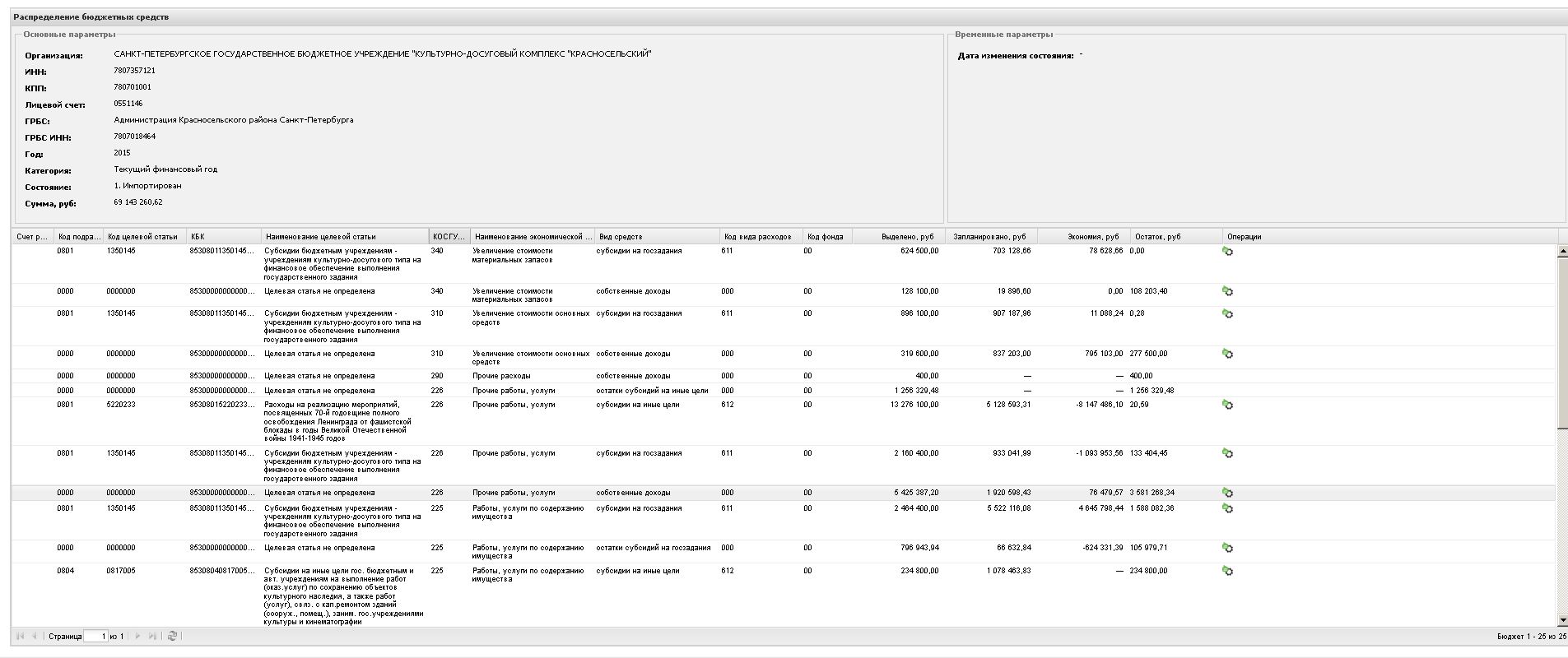Click the GRBS INN value 7807018464
Viewport: 1568px width, 658px height.
(x=134, y=137)
